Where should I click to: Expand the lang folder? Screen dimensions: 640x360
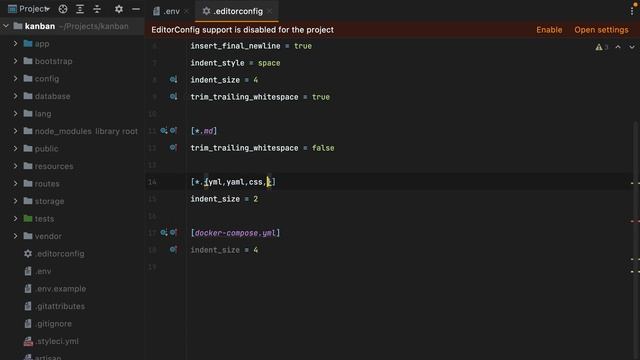[16, 114]
